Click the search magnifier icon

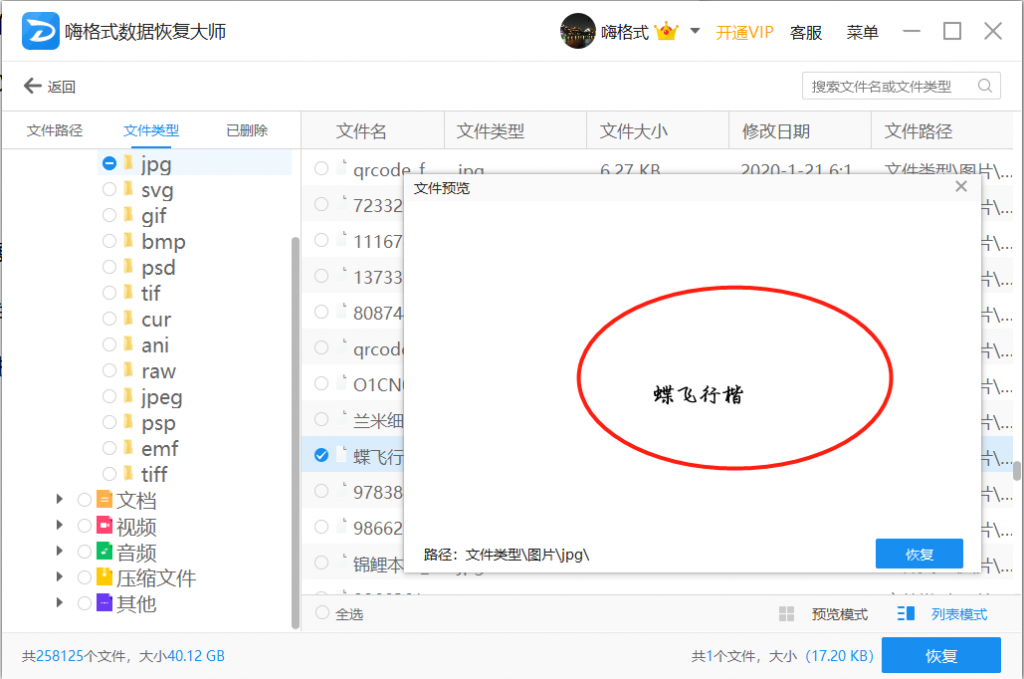click(x=985, y=86)
